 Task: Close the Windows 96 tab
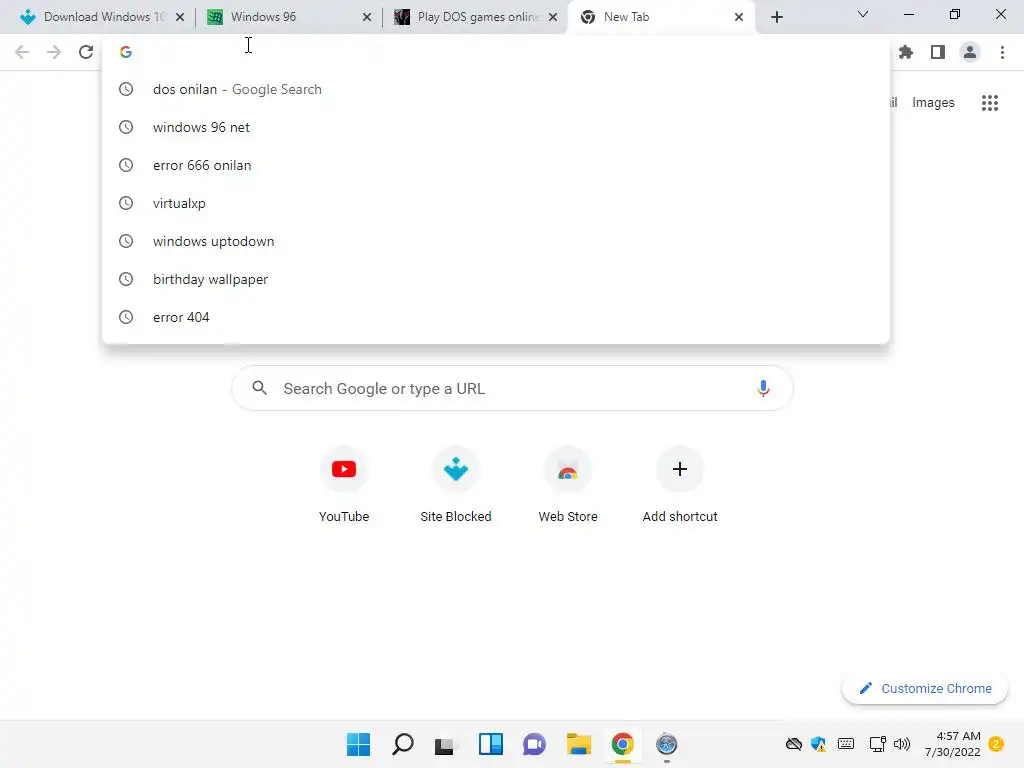367,17
